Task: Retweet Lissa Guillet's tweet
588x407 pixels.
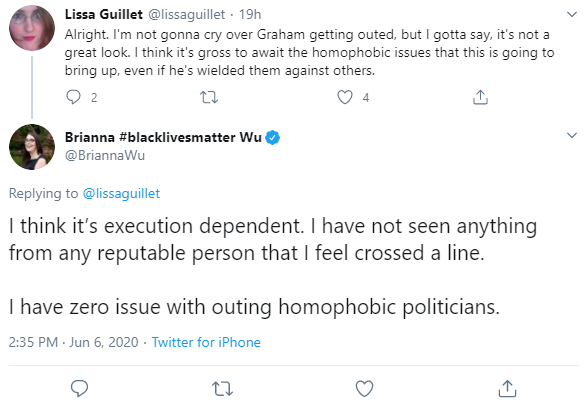Action: [209, 97]
